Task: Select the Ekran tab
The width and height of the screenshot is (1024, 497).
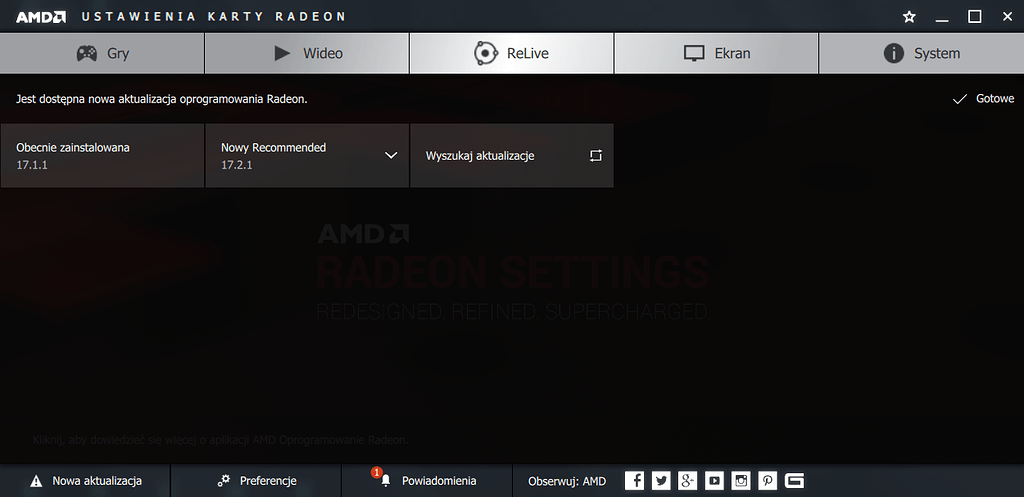Action: 716,54
